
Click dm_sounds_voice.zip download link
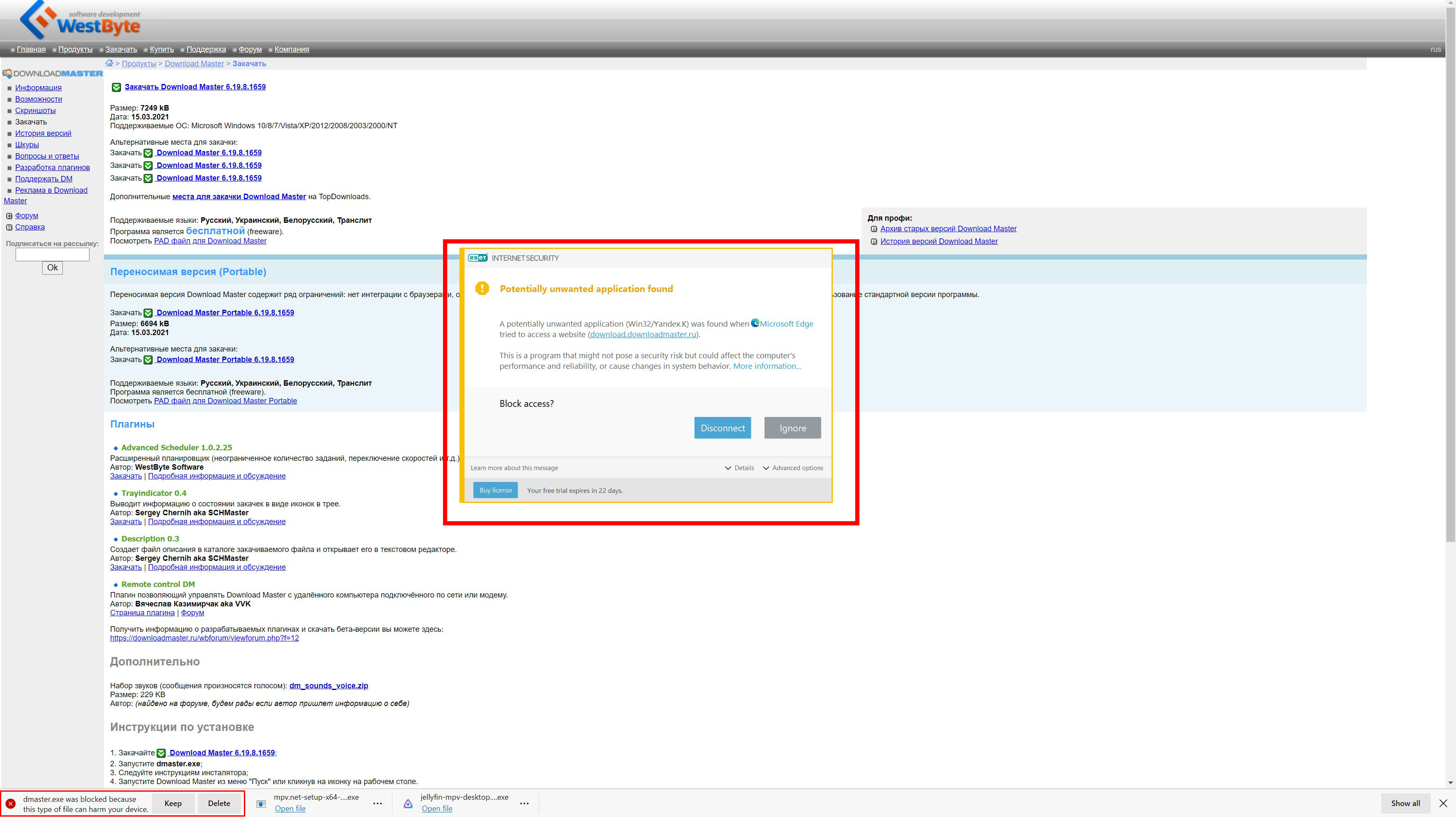pyautogui.click(x=328, y=686)
